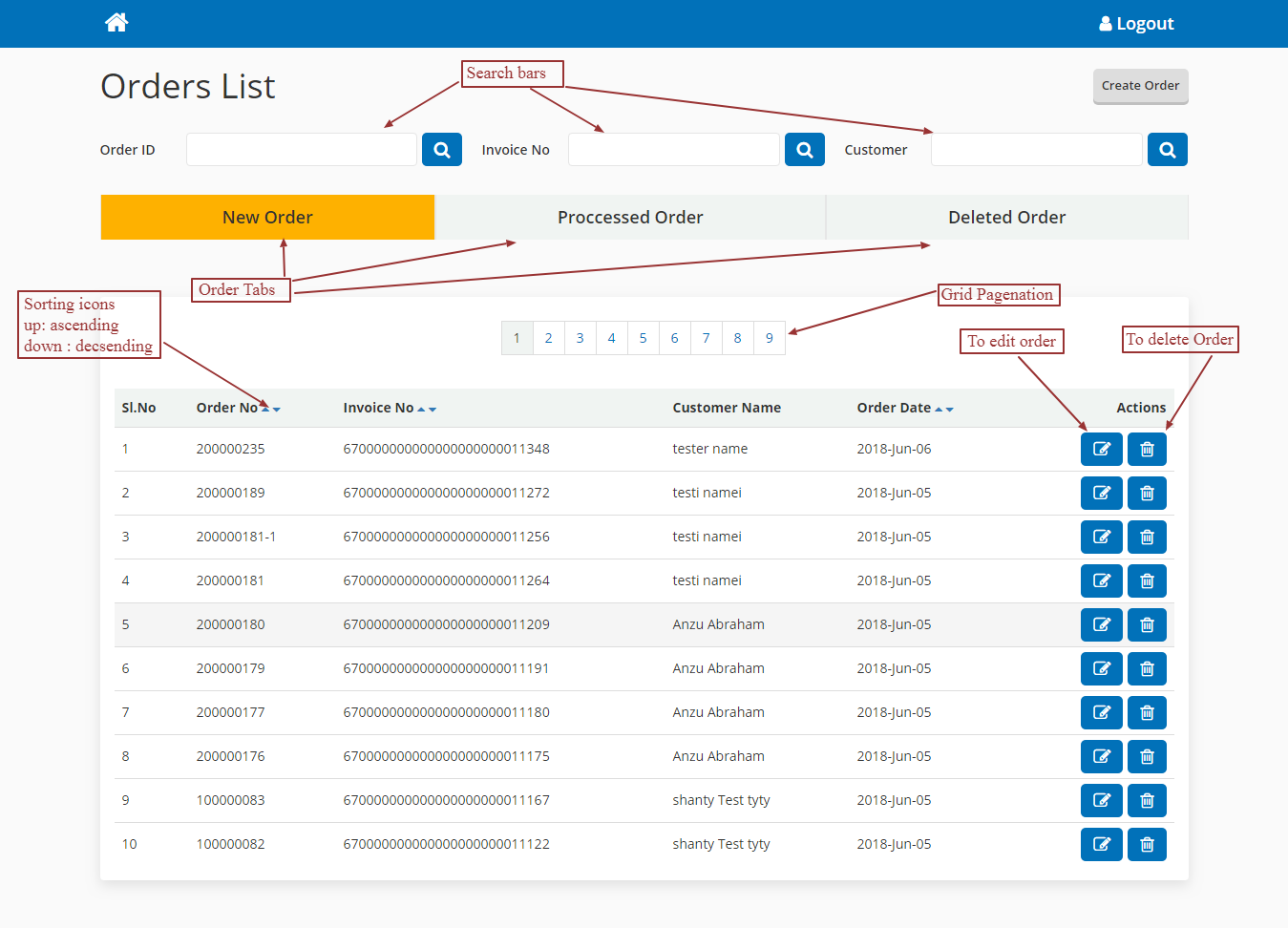Focus the Order ID search field
The width and height of the screenshot is (1288, 928).
tap(302, 150)
